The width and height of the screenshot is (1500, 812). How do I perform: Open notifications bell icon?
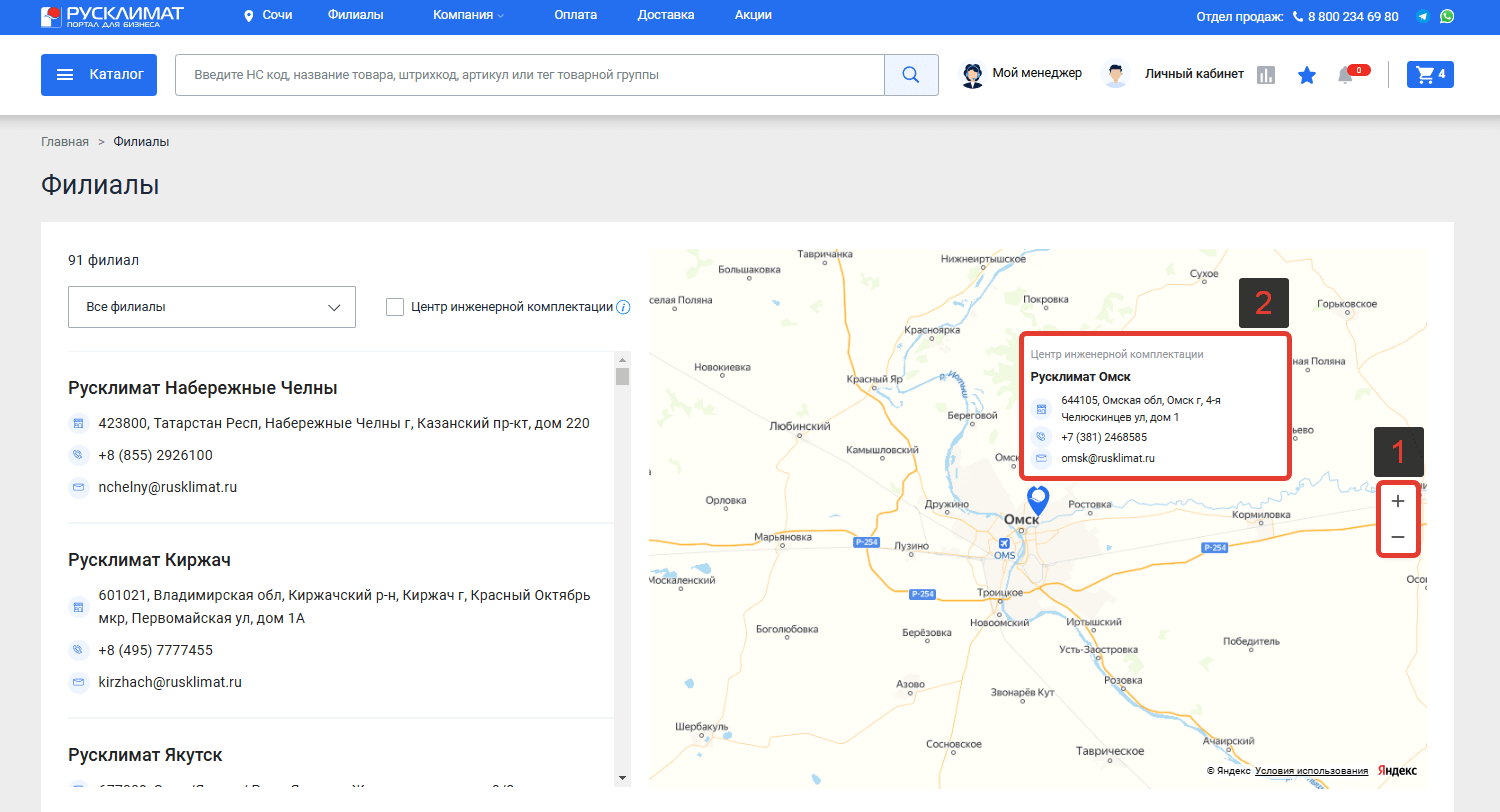1346,76
